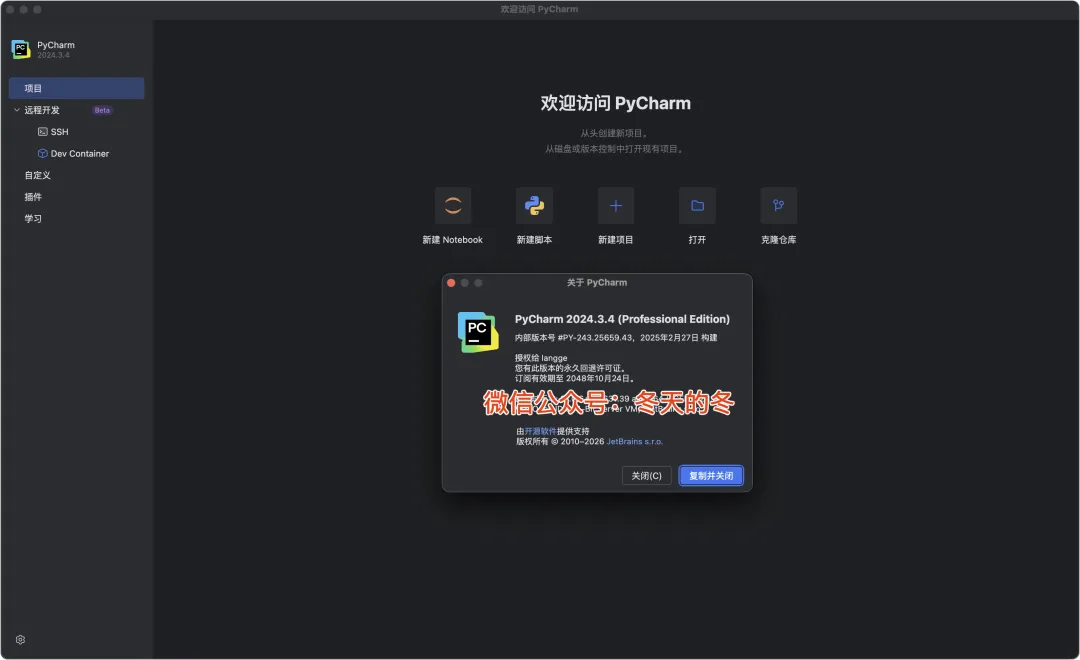Select the Projects (项目) sidebar tab
This screenshot has height=660, width=1080.
pyautogui.click(x=76, y=88)
